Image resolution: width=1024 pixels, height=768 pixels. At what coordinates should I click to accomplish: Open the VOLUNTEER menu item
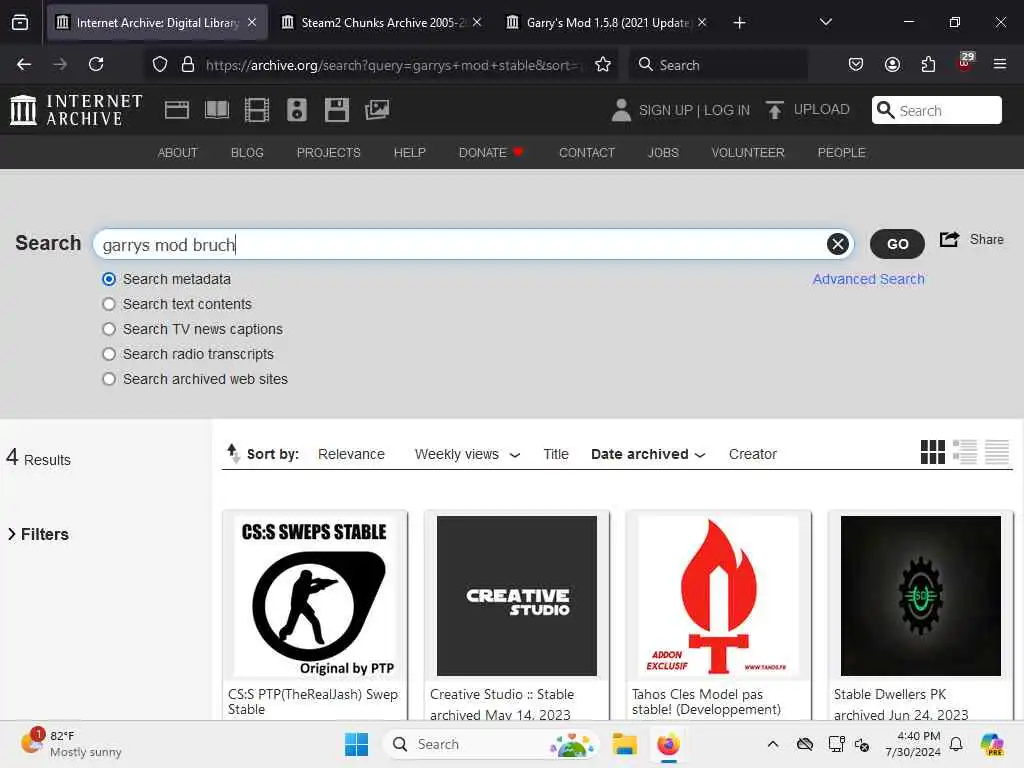click(x=748, y=153)
